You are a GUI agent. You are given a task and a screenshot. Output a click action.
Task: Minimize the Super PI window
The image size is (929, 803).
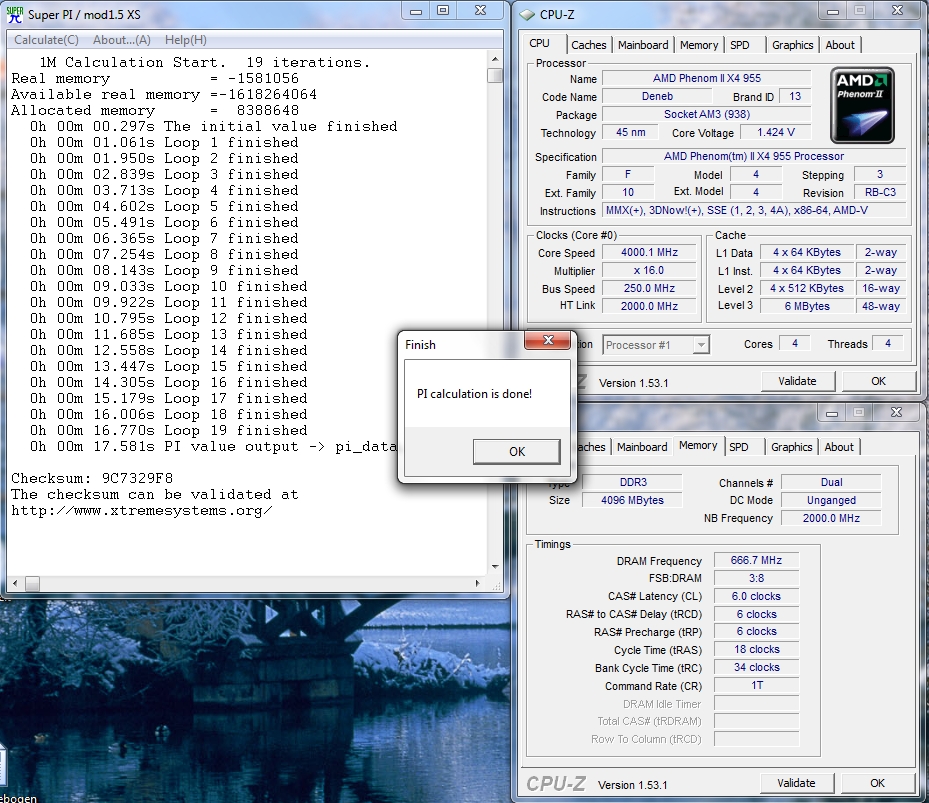click(x=416, y=11)
